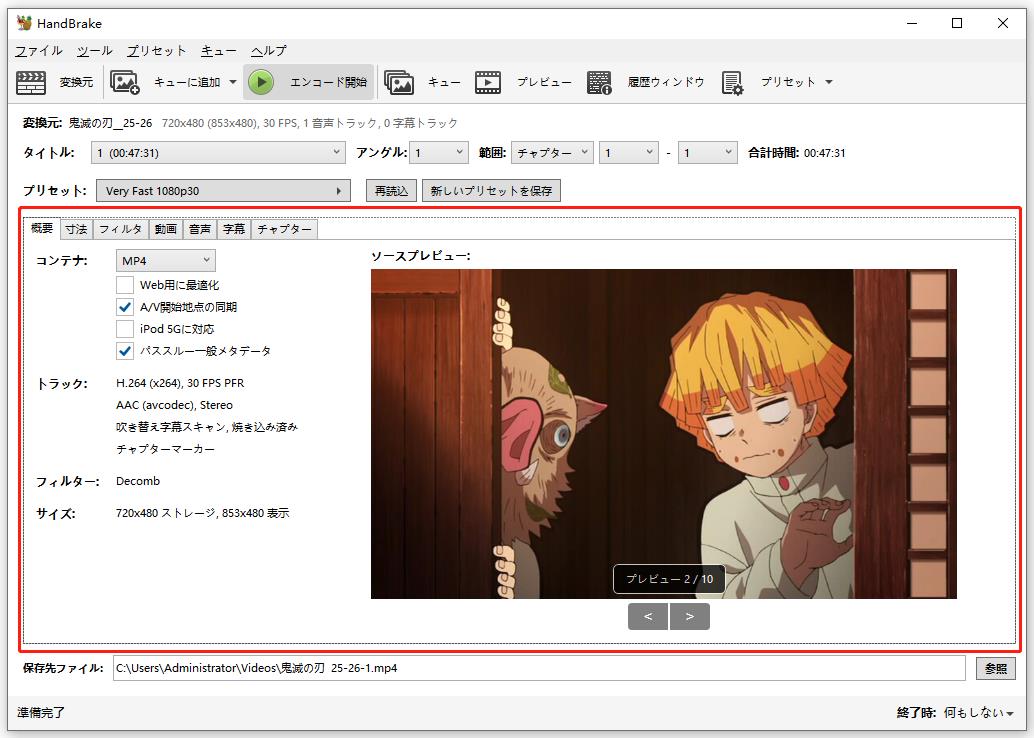Open the プリセット menu in menu bar

(156, 51)
